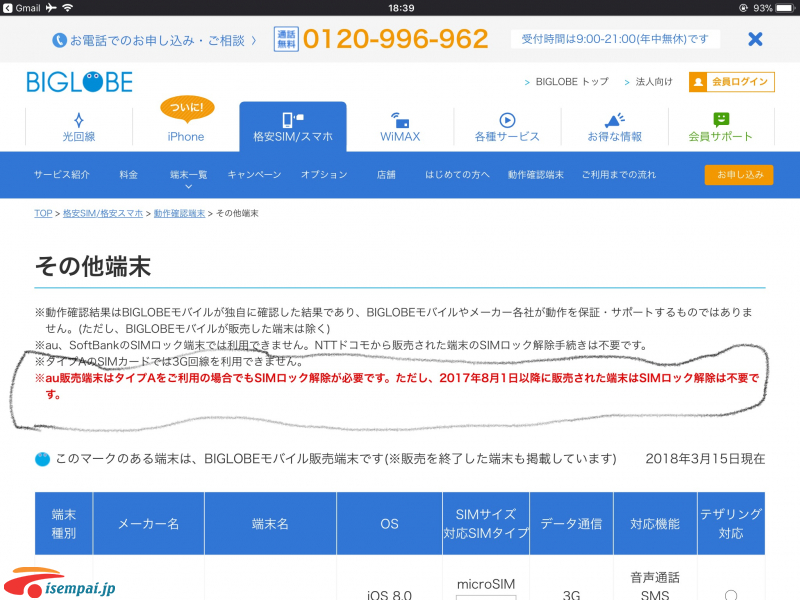Tap the orange お申し込み button
Screen dimensions: 800x600
point(739,174)
